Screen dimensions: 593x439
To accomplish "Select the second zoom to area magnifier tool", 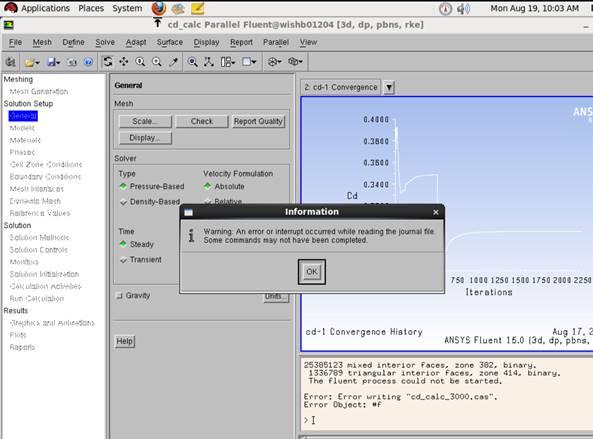I will [x=157, y=62].
